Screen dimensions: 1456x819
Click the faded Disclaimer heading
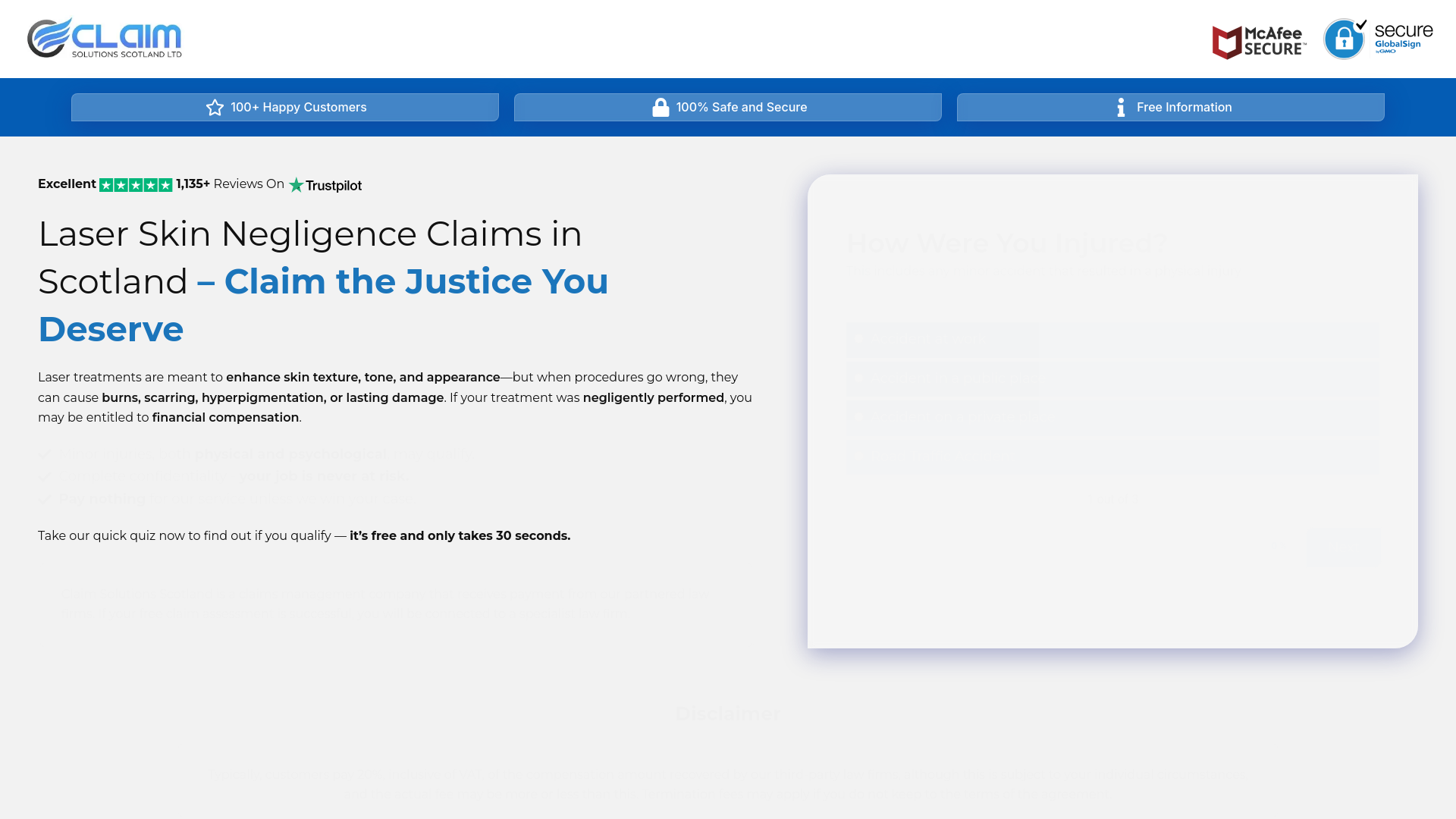pos(727,714)
